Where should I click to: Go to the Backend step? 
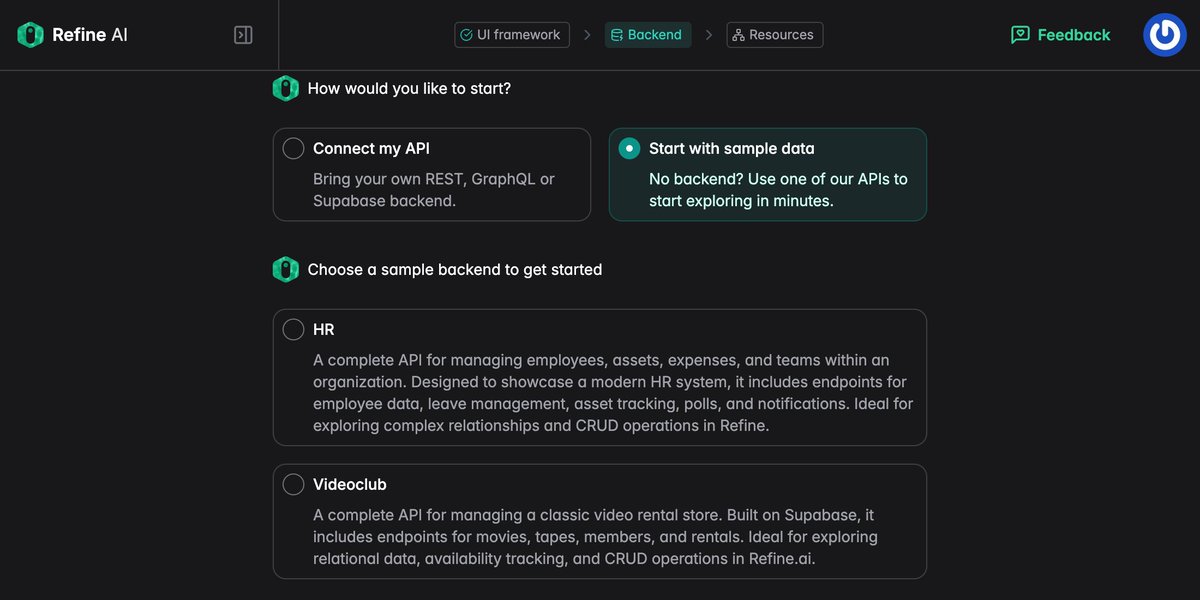coord(648,35)
